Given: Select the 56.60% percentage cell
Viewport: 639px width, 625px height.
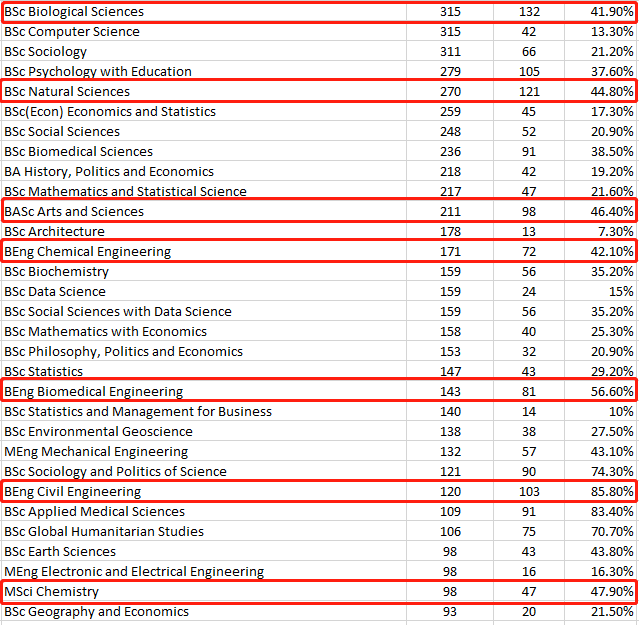Looking at the screenshot, I should pyautogui.click(x=600, y=391).
